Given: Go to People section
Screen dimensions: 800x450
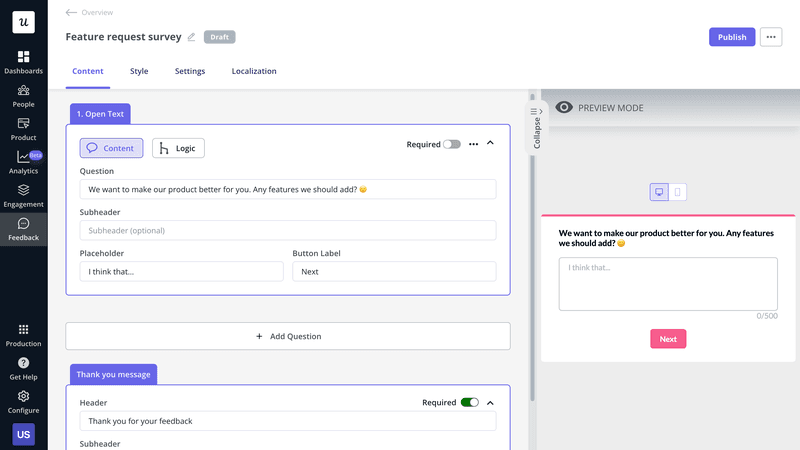Looking at the screenshot, I should point(23,96).
